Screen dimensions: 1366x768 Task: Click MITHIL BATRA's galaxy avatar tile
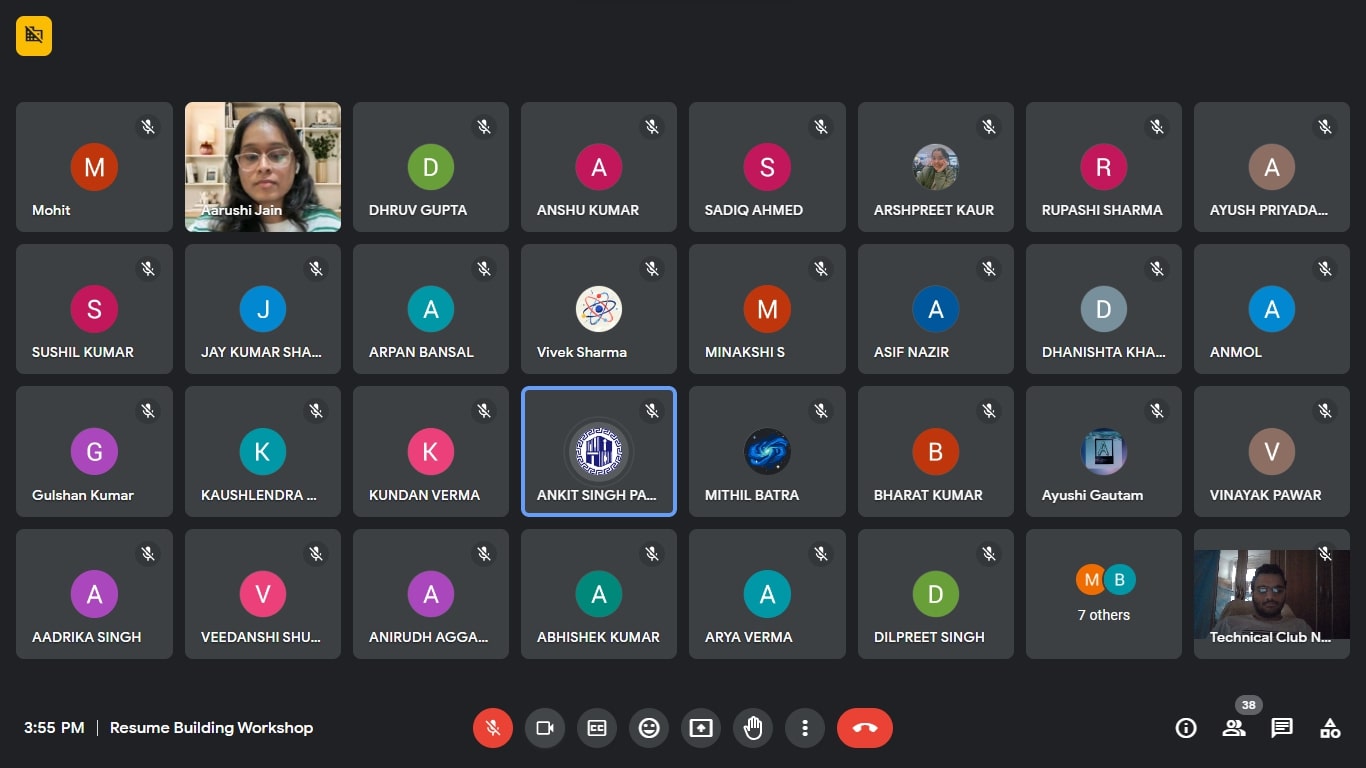click(767, 452)
